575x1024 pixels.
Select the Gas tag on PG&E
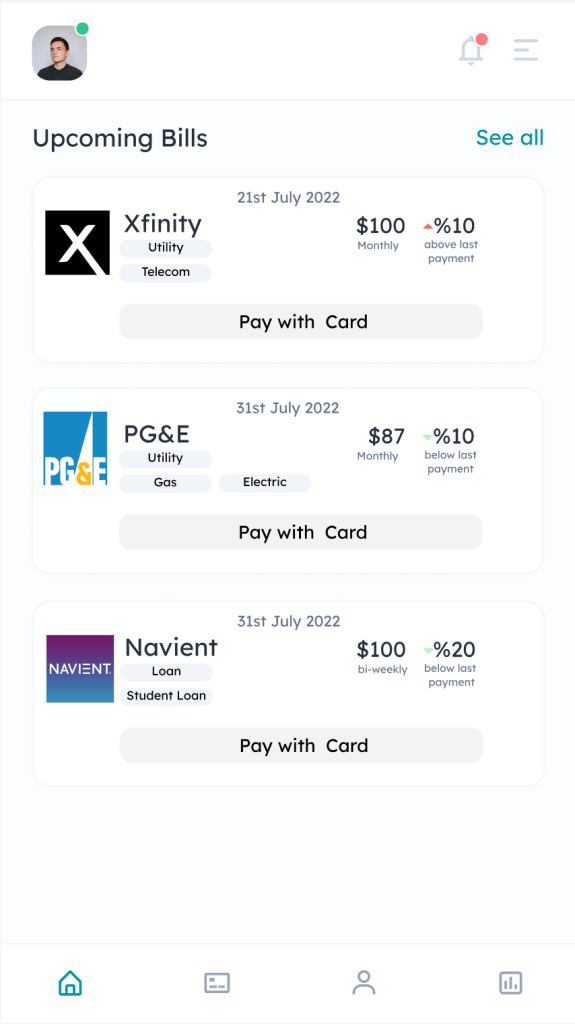pyautogui.click(x=165, y=483)
